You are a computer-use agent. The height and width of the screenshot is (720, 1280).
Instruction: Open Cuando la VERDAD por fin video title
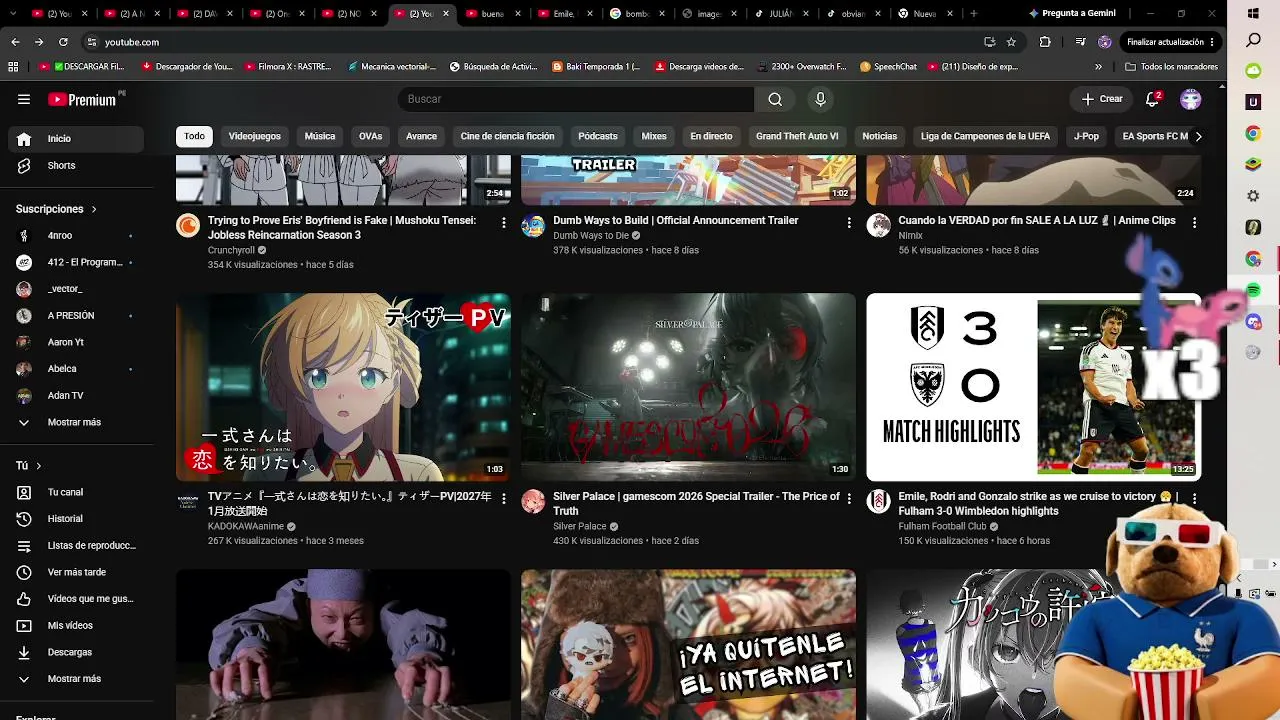1037,220
